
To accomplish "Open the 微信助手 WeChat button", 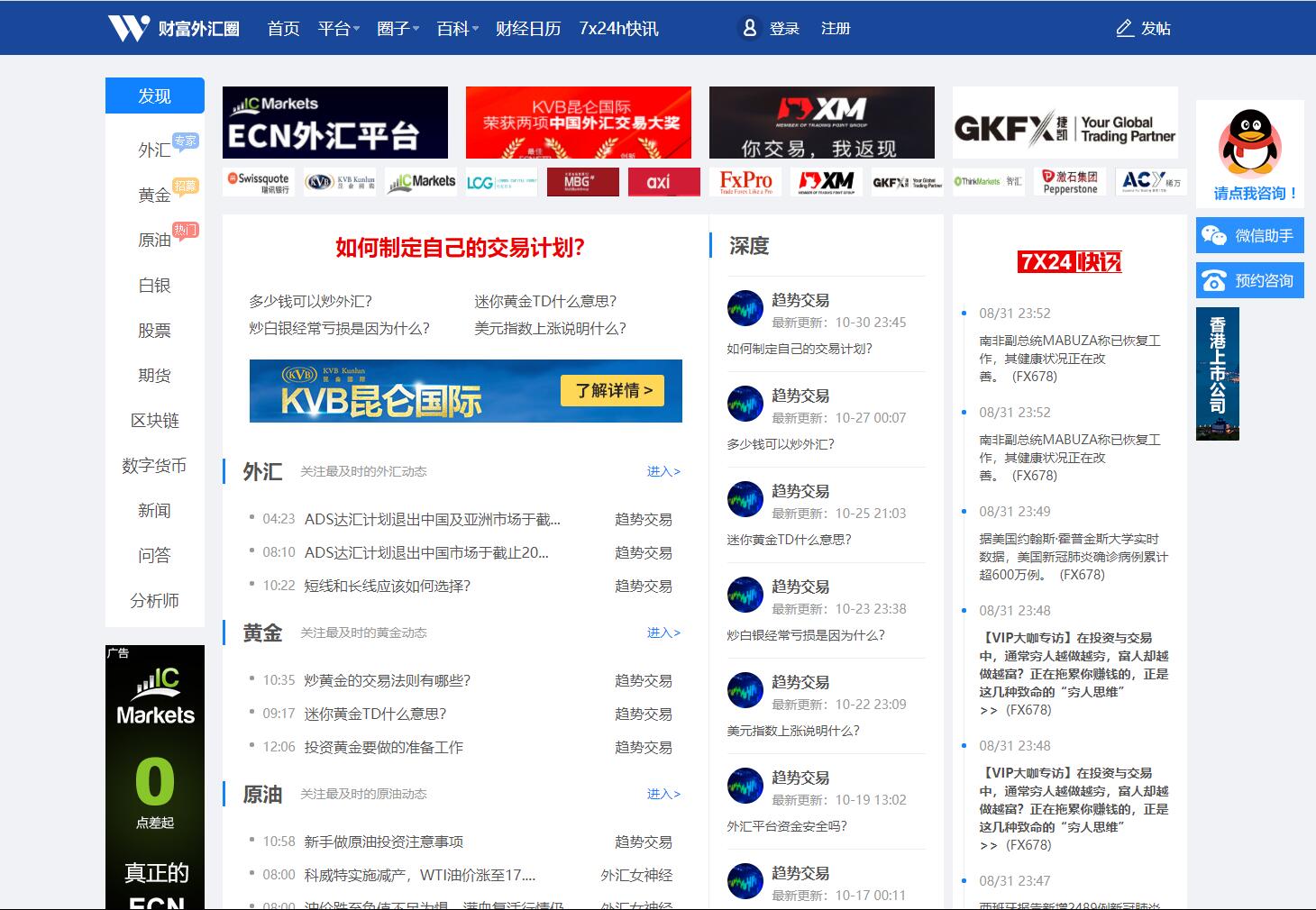I will coord(1249,236).
